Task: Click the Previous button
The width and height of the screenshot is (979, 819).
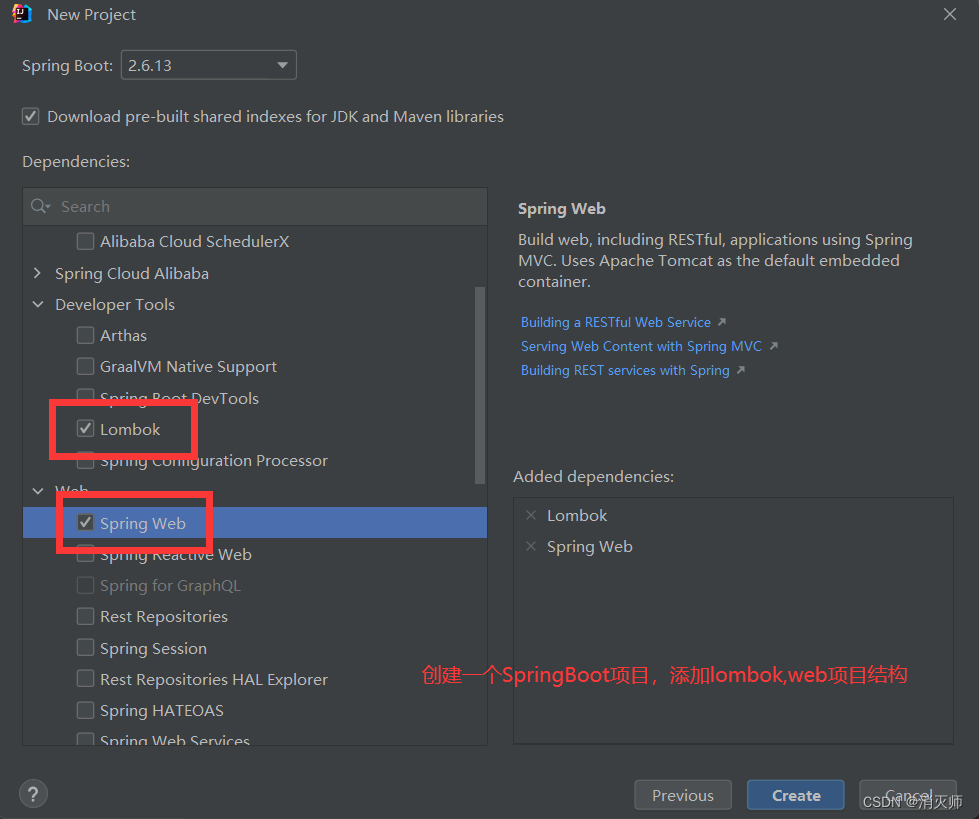Action: pos(682,795)
